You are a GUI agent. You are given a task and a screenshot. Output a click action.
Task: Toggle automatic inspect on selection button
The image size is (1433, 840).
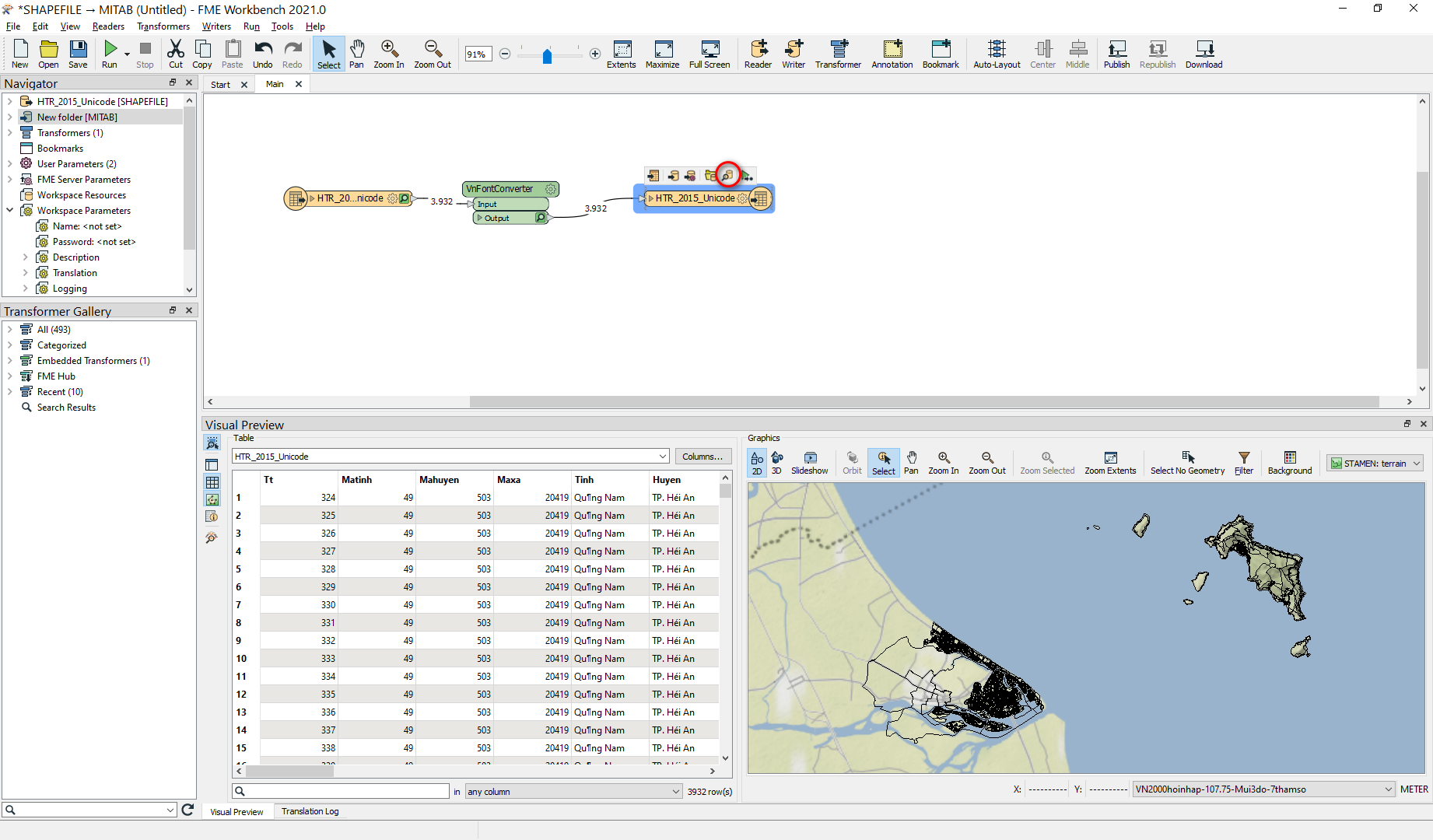pos(212,443)
